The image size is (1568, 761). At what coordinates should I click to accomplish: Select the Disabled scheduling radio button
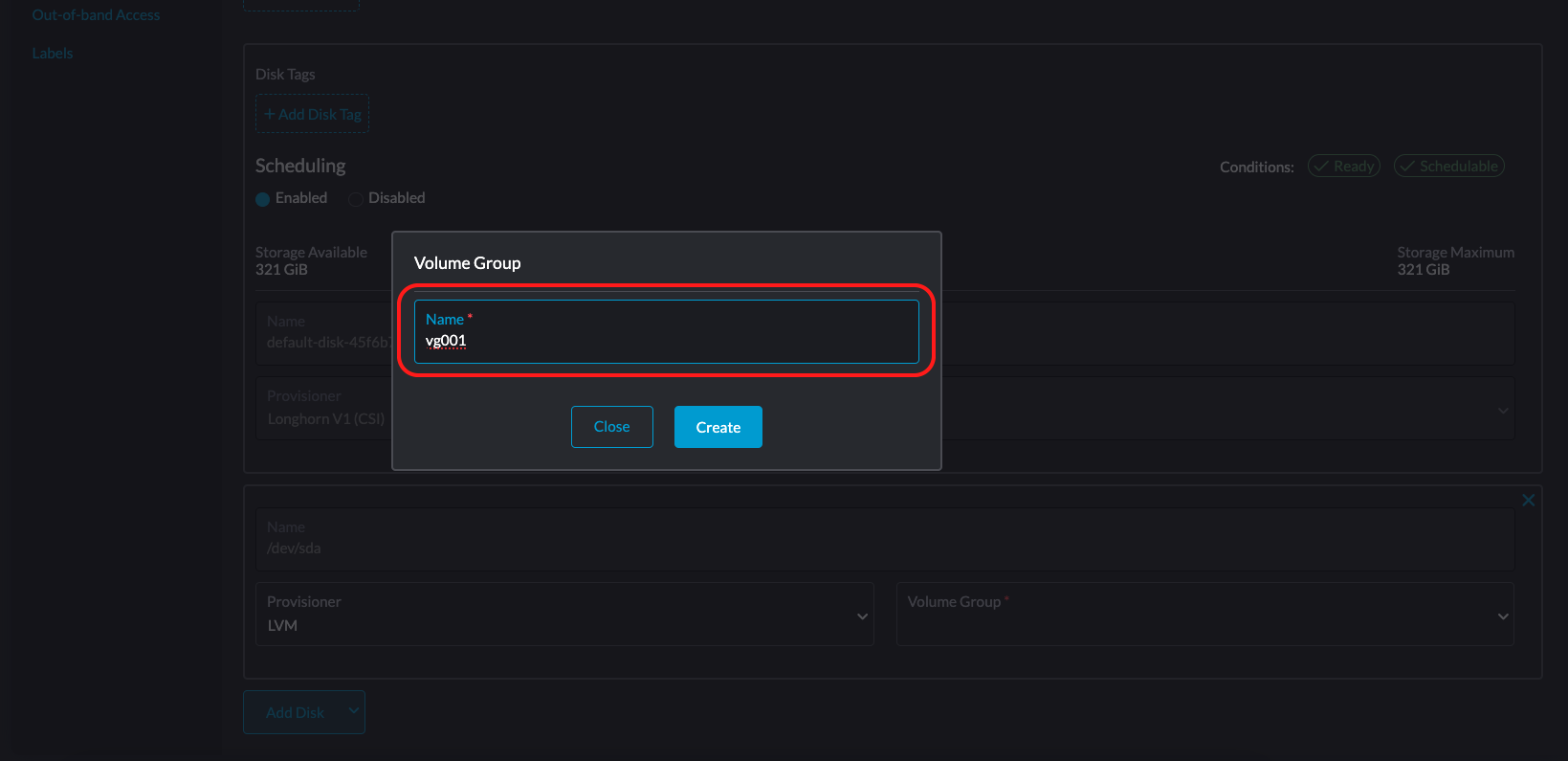tap(356, 199)
